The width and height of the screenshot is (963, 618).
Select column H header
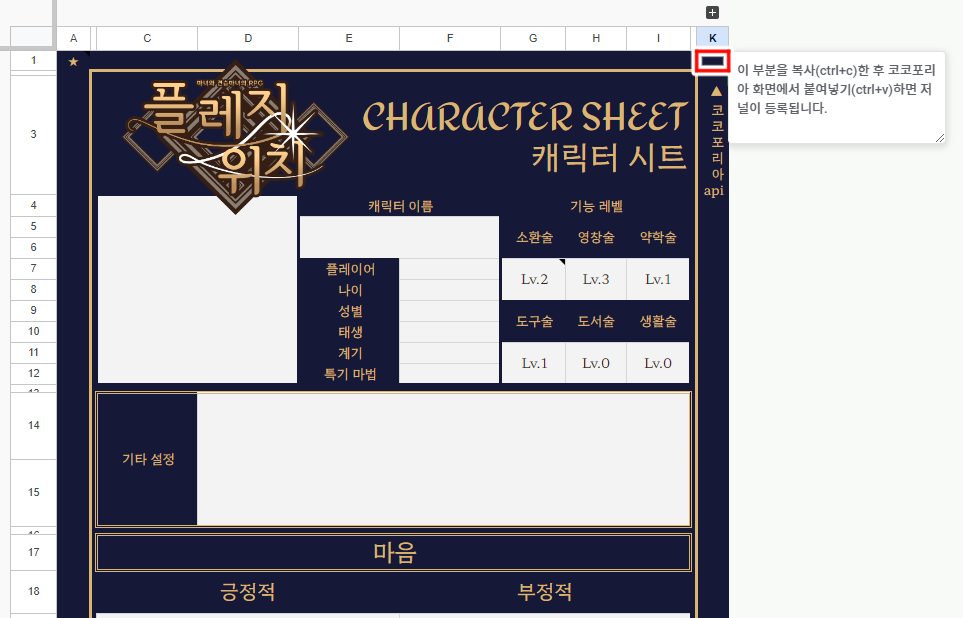pyautogui.click(x=596, y=38)
